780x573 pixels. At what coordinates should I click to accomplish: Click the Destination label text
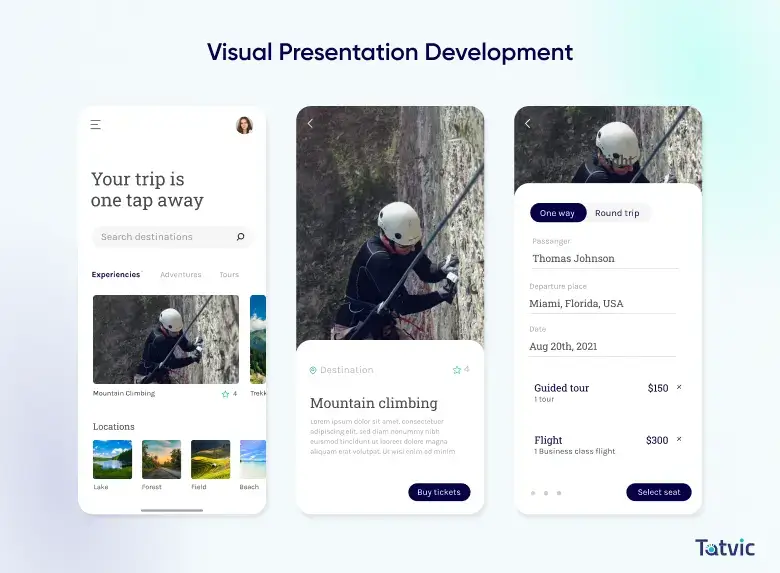(x=347, y=370)
